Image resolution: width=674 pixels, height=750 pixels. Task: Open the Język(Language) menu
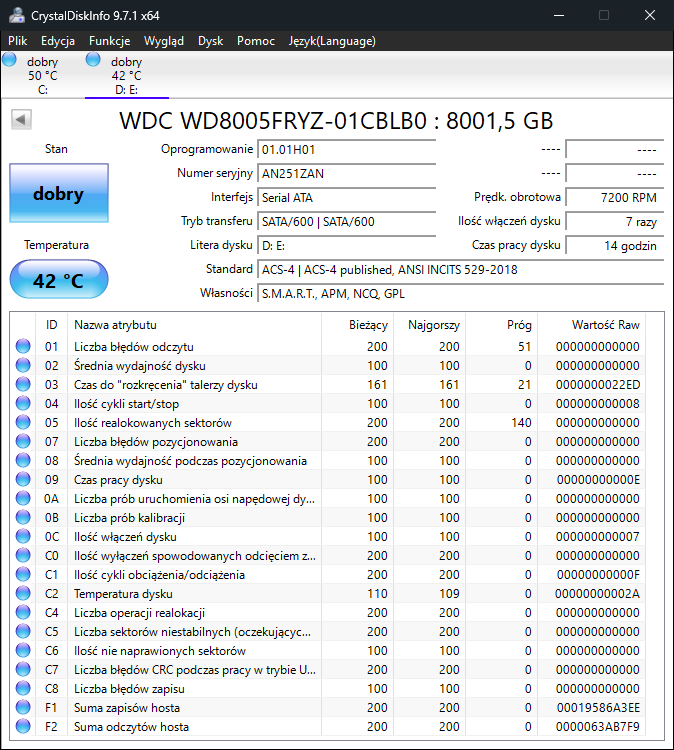pos(332,41)
